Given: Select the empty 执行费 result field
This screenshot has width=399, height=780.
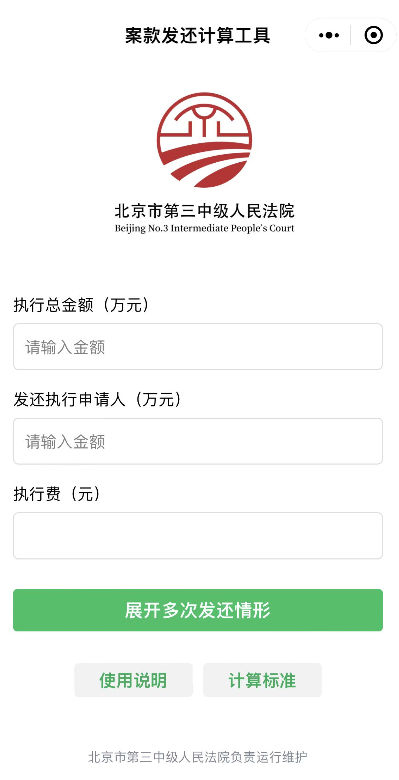Looking at the screenshot, I should pyautogui.click(x=198, y=536).
